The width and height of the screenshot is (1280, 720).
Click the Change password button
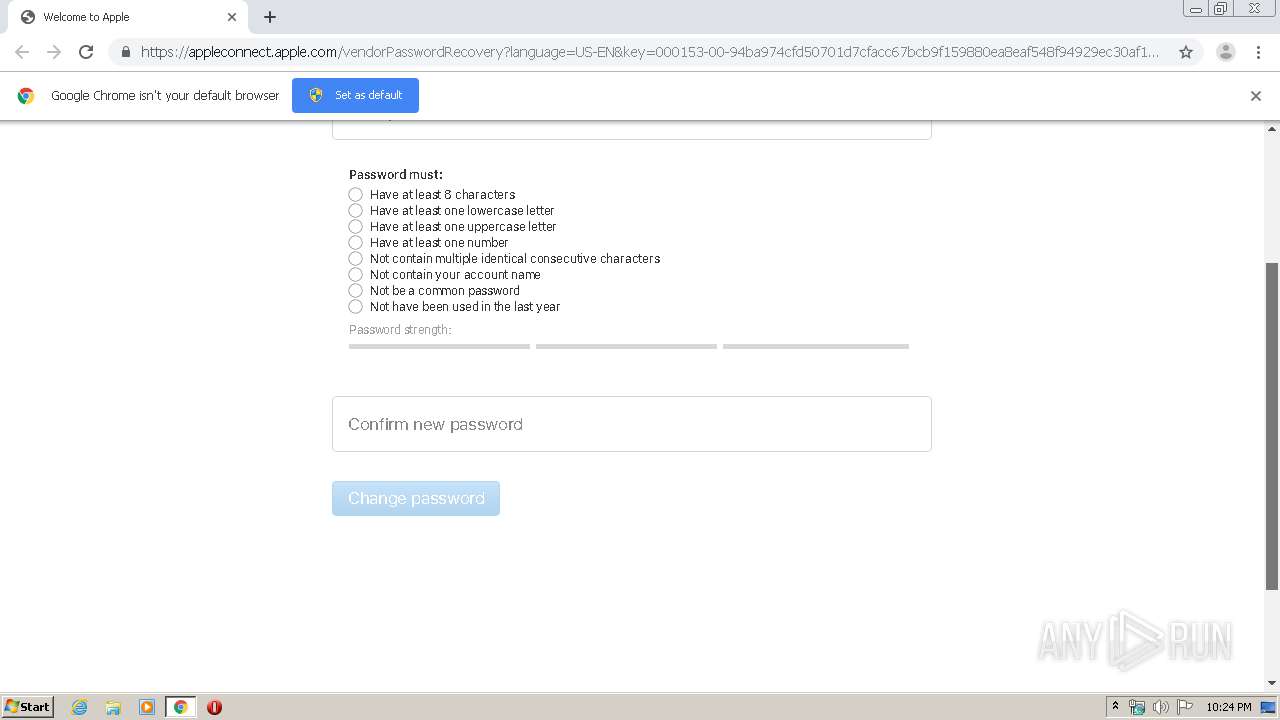coord(416,498)
